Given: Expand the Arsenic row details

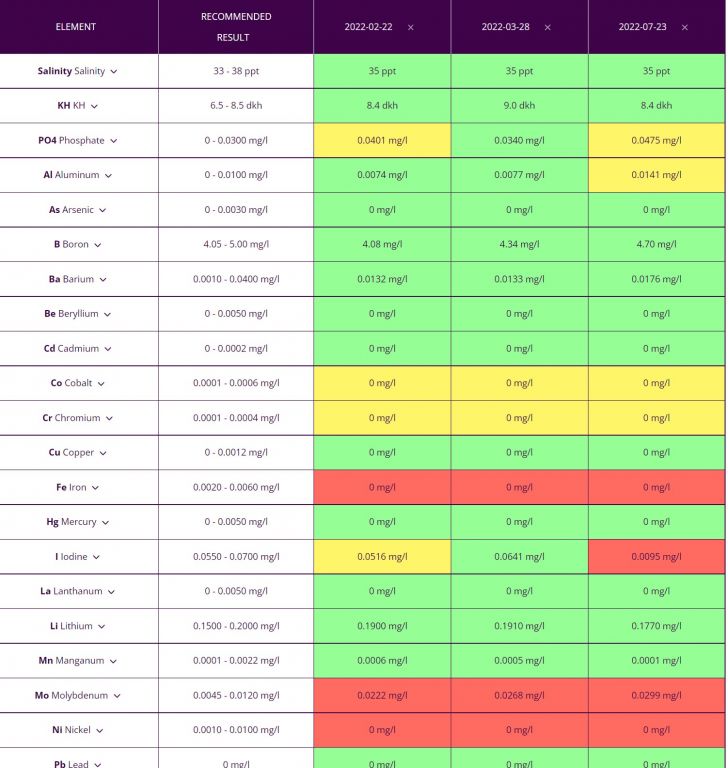Looking at the screenshot, I should point(103,210).
